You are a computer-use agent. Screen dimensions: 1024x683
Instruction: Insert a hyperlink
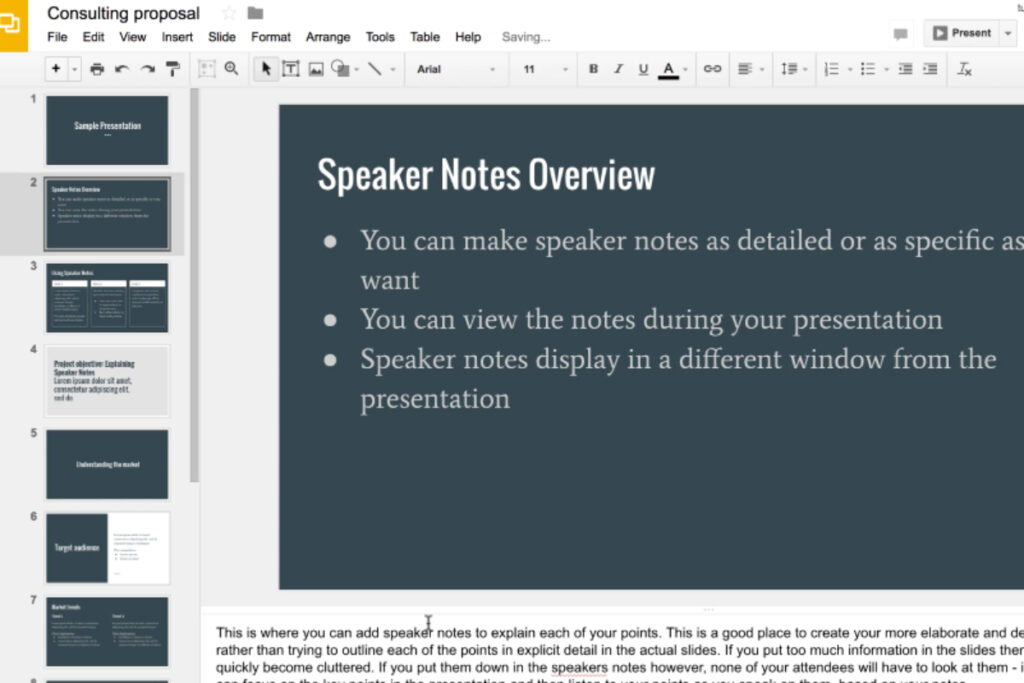(712, 69)
